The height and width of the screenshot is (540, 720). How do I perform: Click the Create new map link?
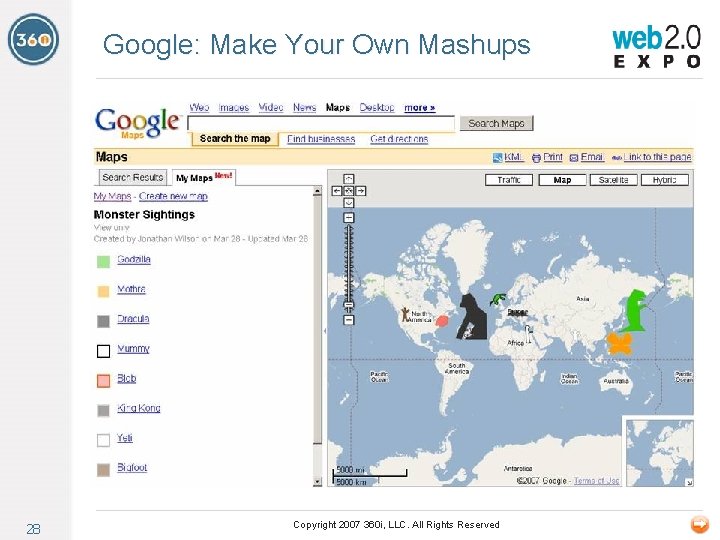(173, 196)
